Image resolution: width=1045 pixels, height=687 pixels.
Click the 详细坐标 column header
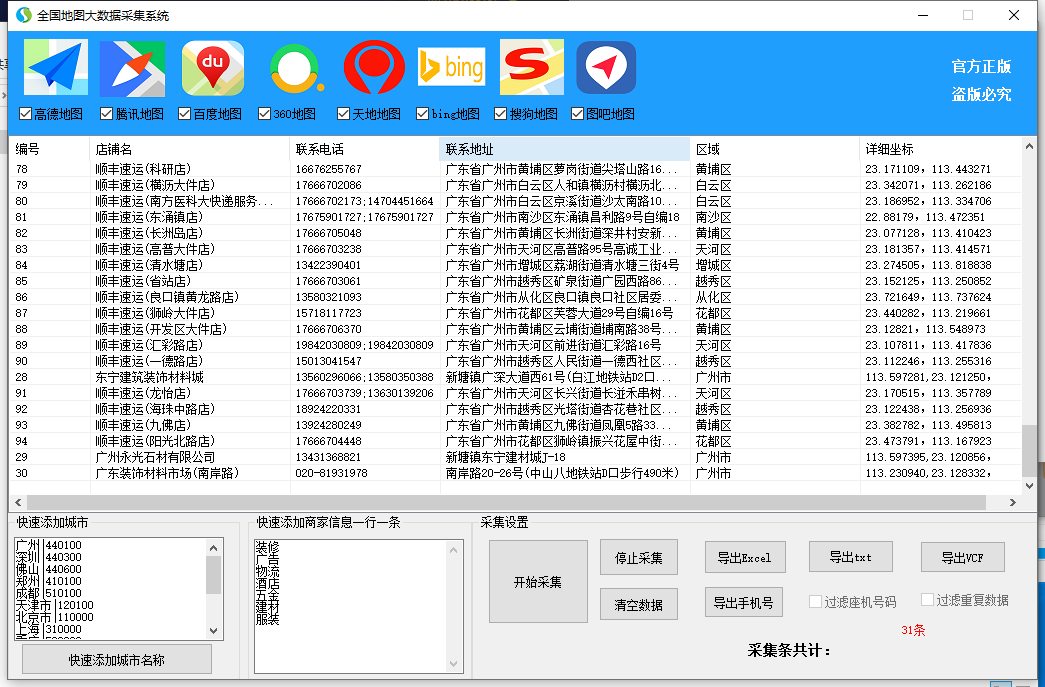pyautogui.click(x=940, y=149)
